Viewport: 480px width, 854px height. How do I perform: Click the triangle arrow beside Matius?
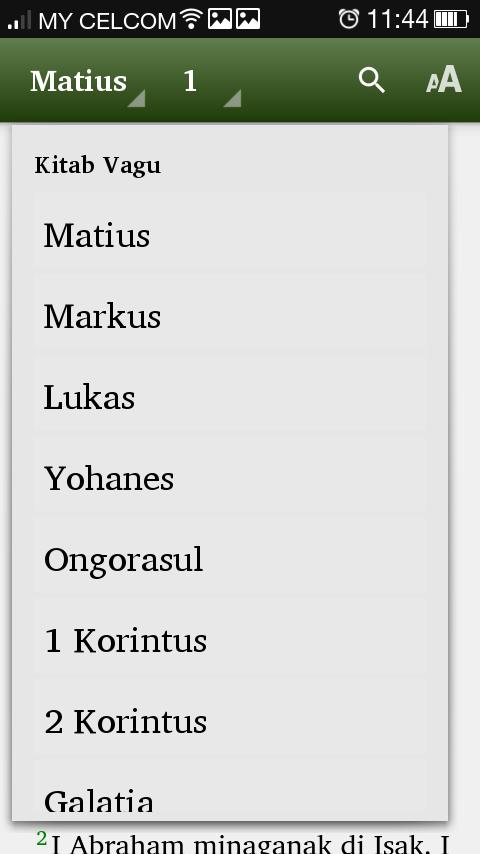point(136,99)
